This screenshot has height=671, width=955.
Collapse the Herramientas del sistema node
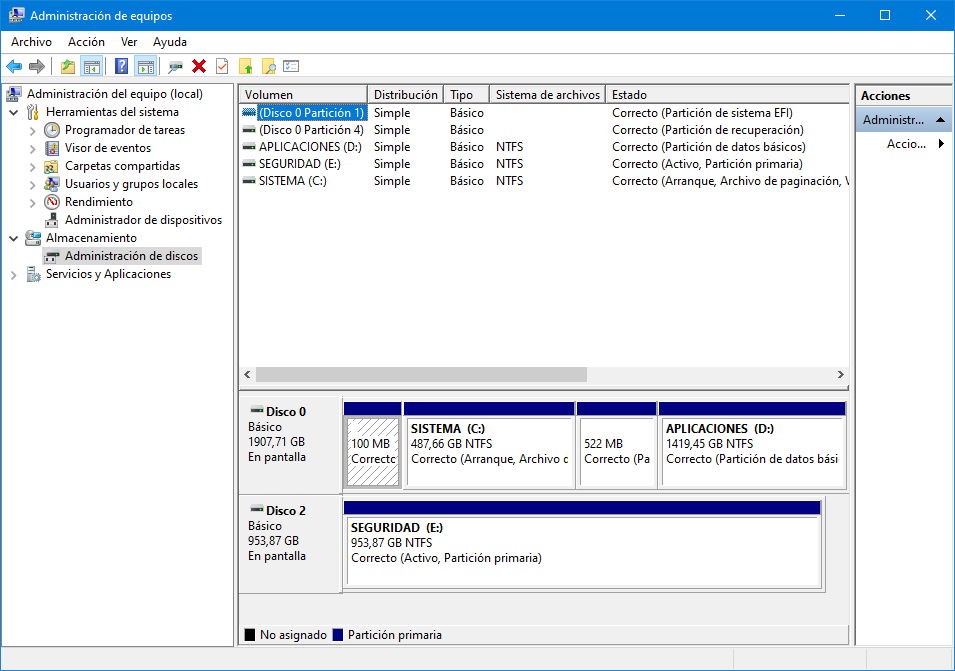coord(14,112)
